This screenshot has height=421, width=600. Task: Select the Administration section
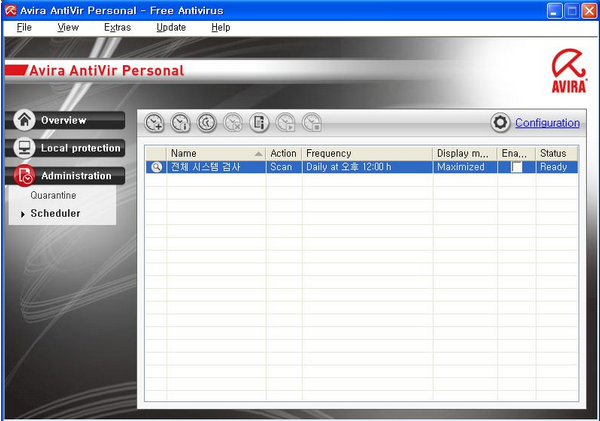(65, 176)
